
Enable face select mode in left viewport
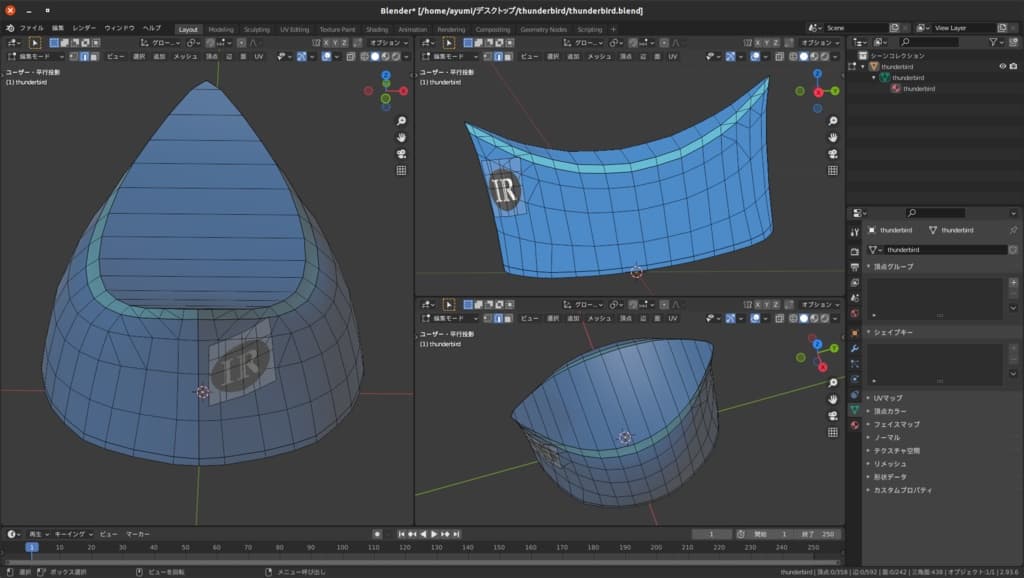click(x=93, y=57)
